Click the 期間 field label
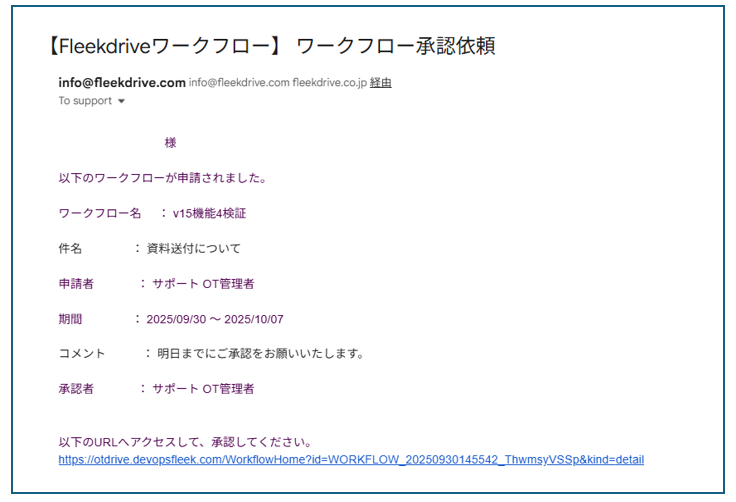Image resolution: width=736 pixels, height=502 pixels. tap(70, 319)
